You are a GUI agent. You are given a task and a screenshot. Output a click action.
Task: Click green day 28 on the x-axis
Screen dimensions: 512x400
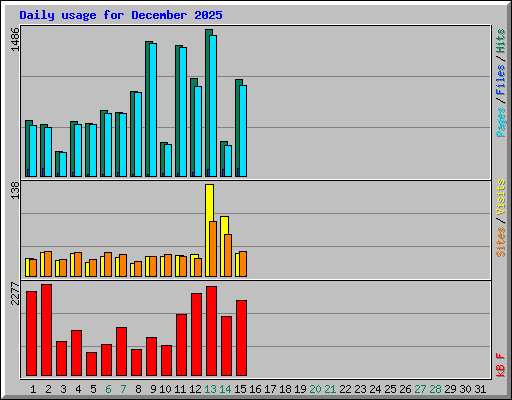pos(435,389)
